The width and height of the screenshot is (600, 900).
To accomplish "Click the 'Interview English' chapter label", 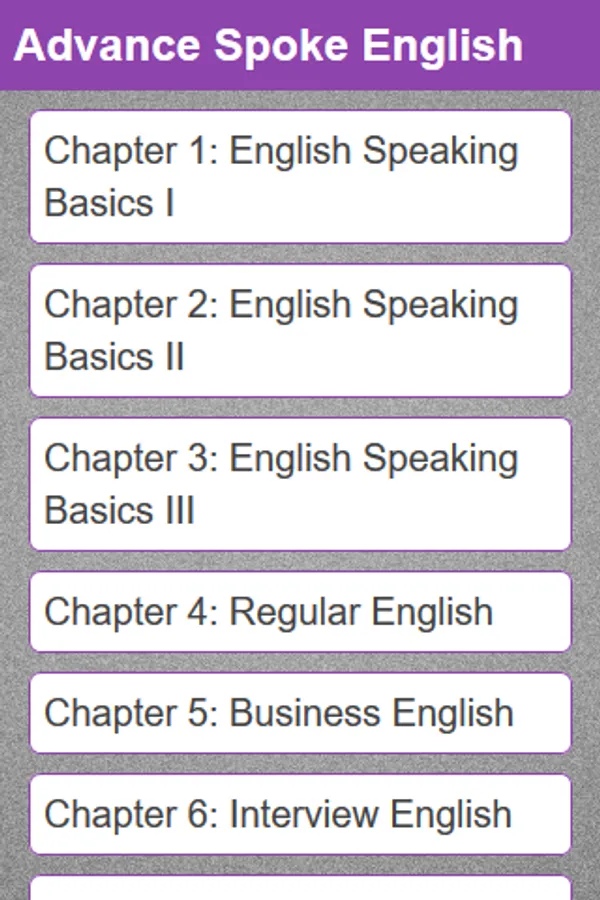I will (x=371, y=814).
